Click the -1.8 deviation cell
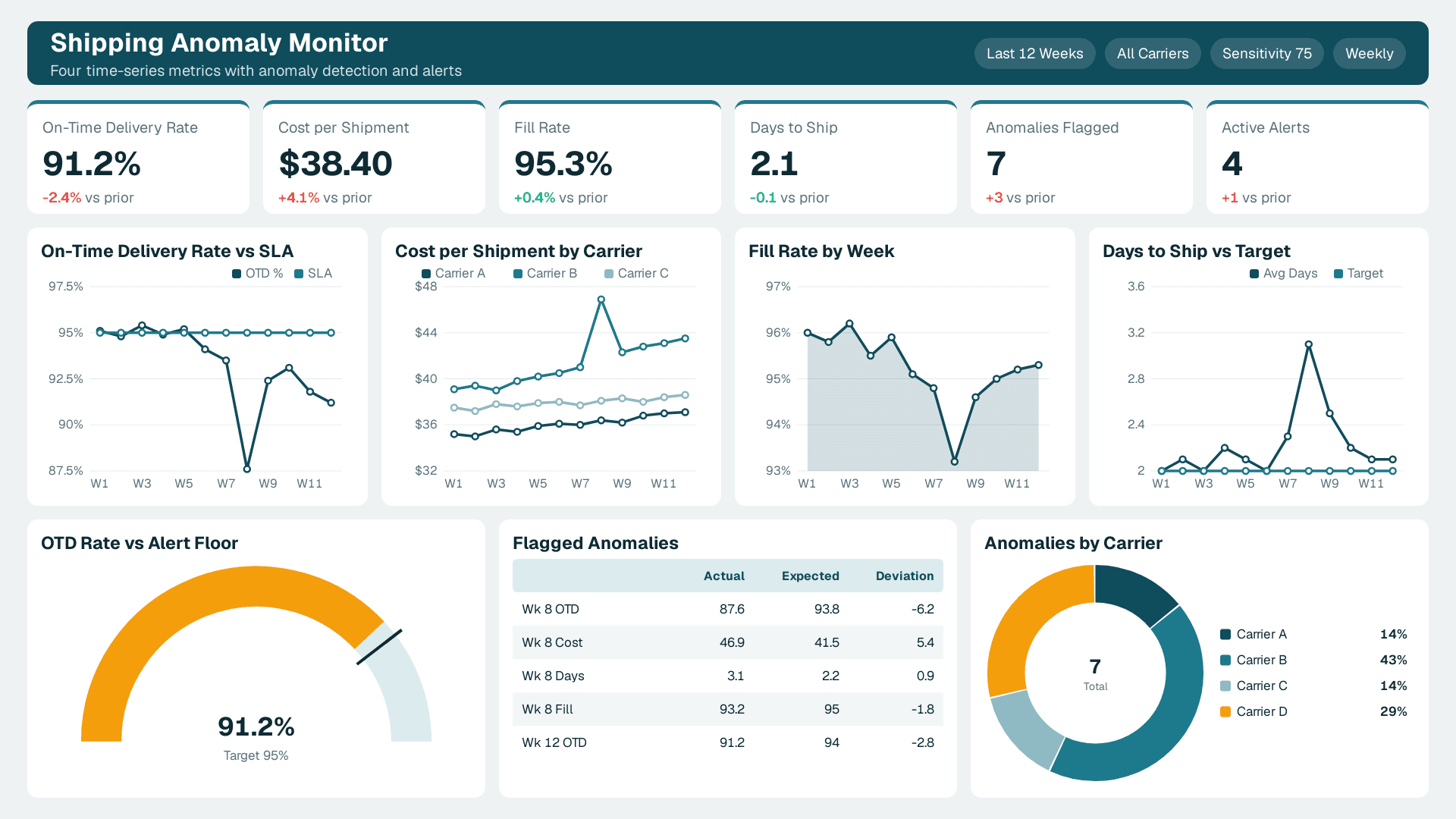1456x819 pixels. [x=922, y=709]
